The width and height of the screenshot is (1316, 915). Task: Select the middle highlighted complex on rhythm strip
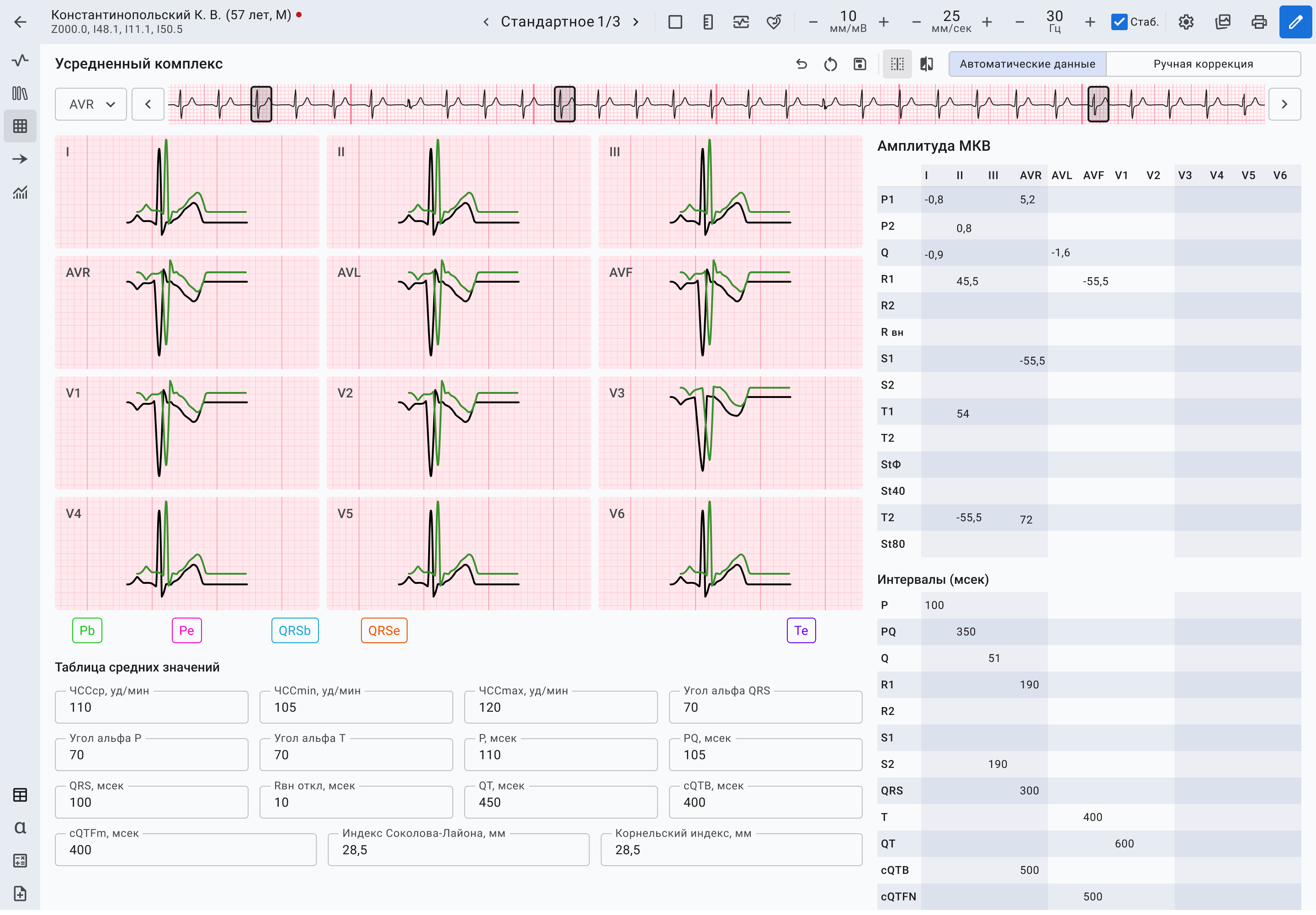pos(565,104)
